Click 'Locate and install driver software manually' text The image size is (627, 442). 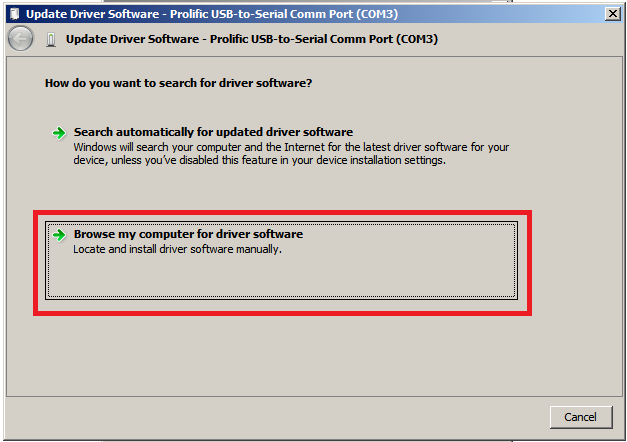coord(177,249)
